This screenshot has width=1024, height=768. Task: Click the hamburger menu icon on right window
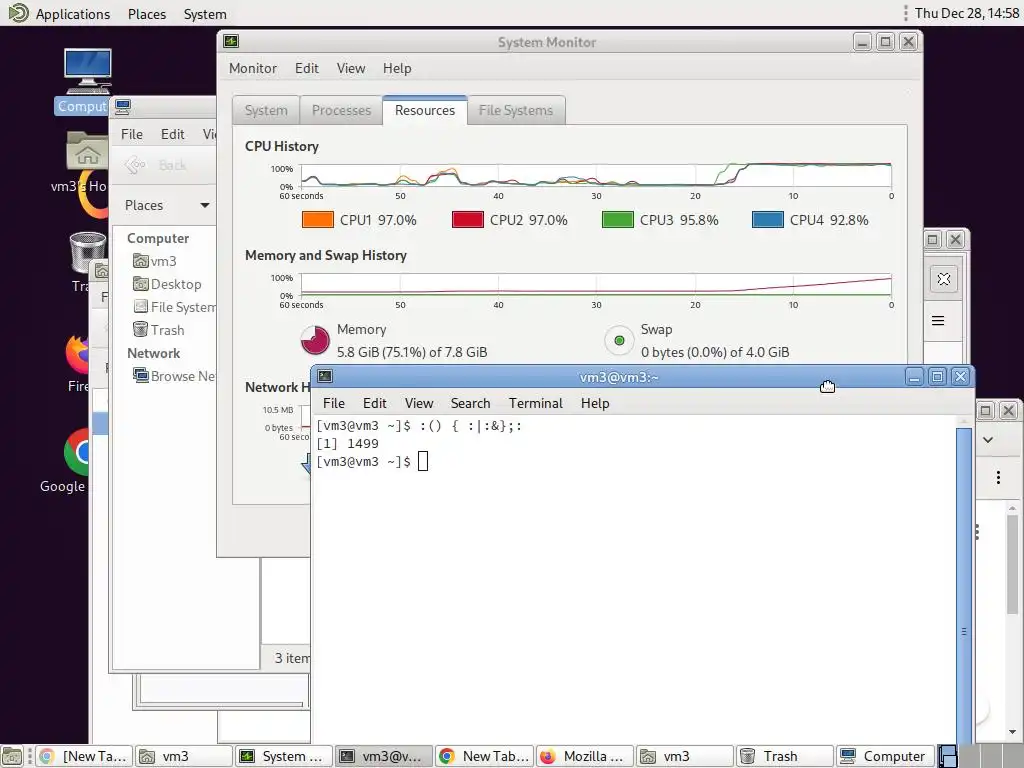[x=938, y=321]
